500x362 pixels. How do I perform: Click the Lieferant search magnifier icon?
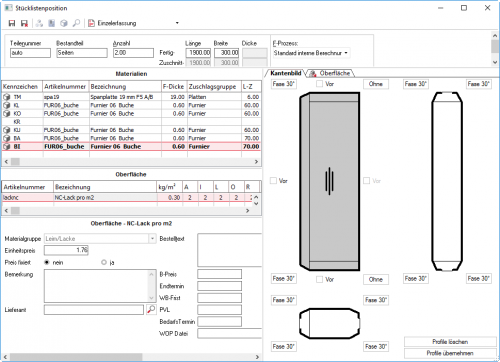pos(151,310)
